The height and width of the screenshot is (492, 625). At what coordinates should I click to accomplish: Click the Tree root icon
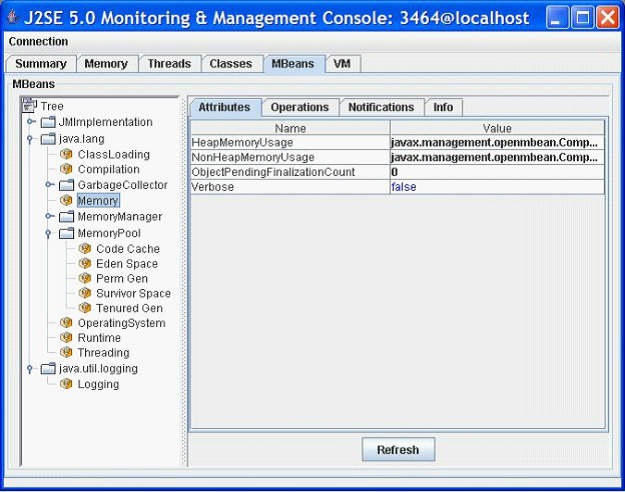pyautogui.click(x=29, y=105)
